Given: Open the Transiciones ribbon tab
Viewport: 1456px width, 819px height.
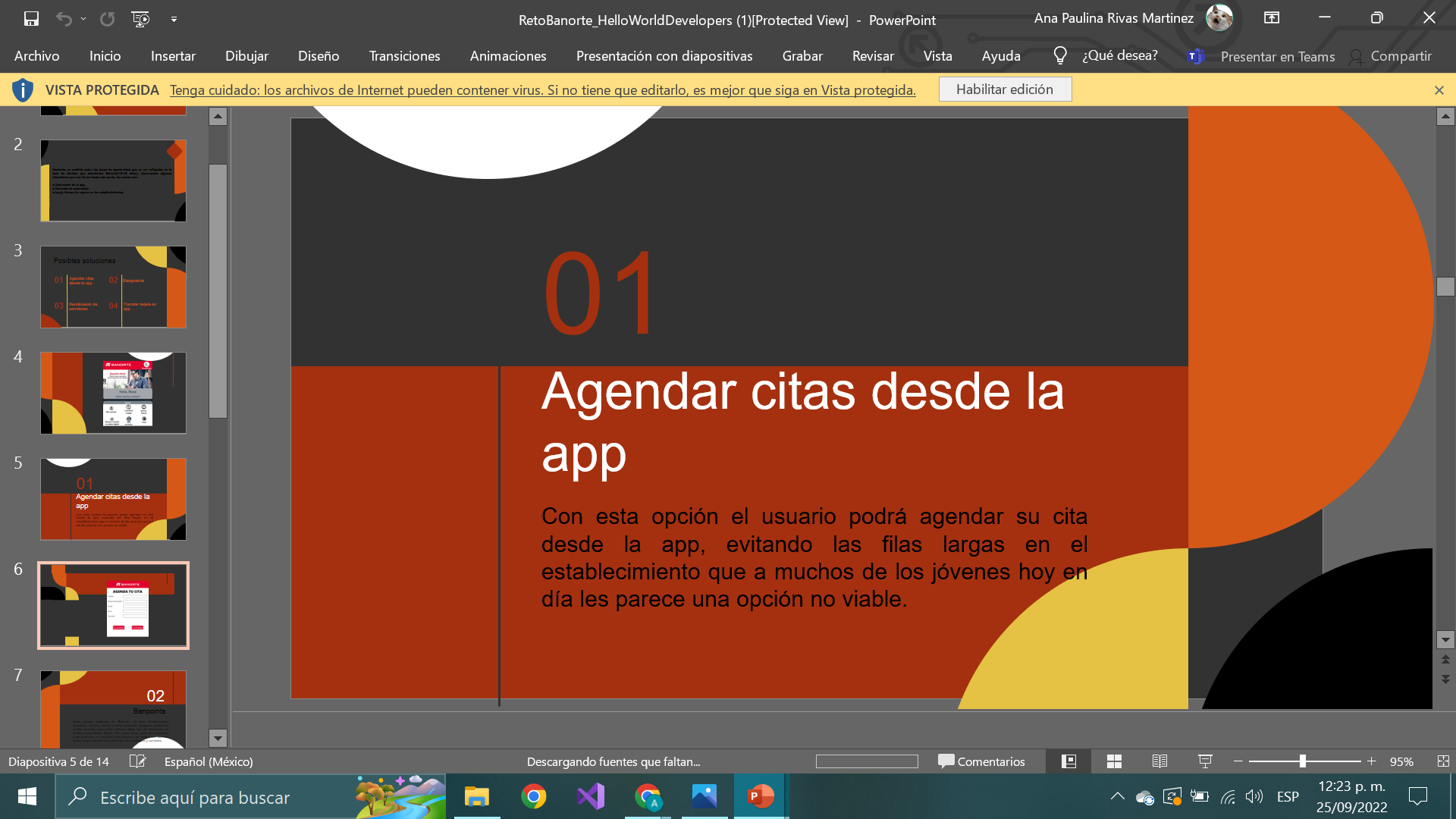Looking at the screenshot, I should click(404, 56).
